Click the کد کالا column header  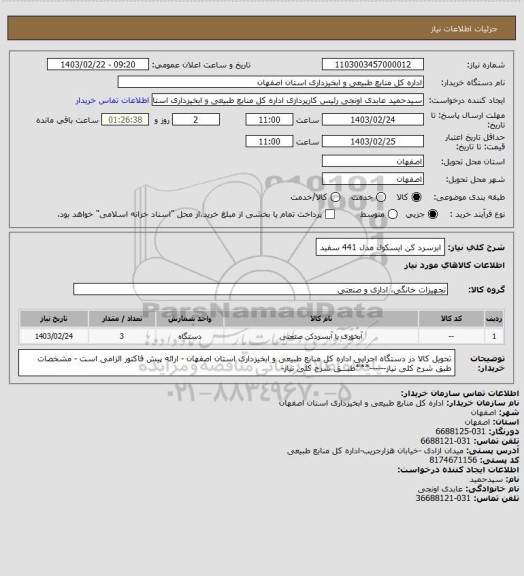tap(451, 318)
